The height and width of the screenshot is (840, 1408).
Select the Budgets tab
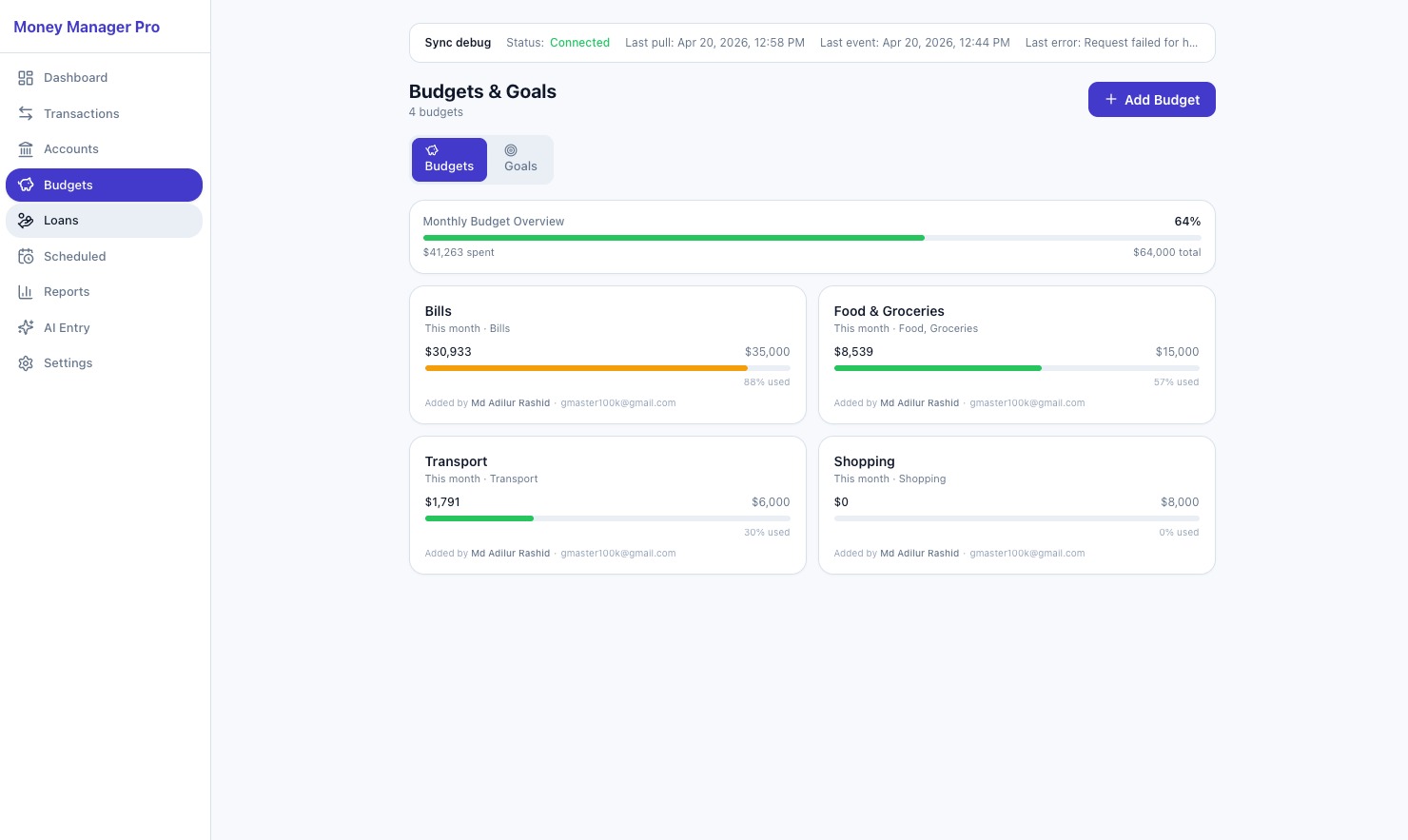[449, 160]
